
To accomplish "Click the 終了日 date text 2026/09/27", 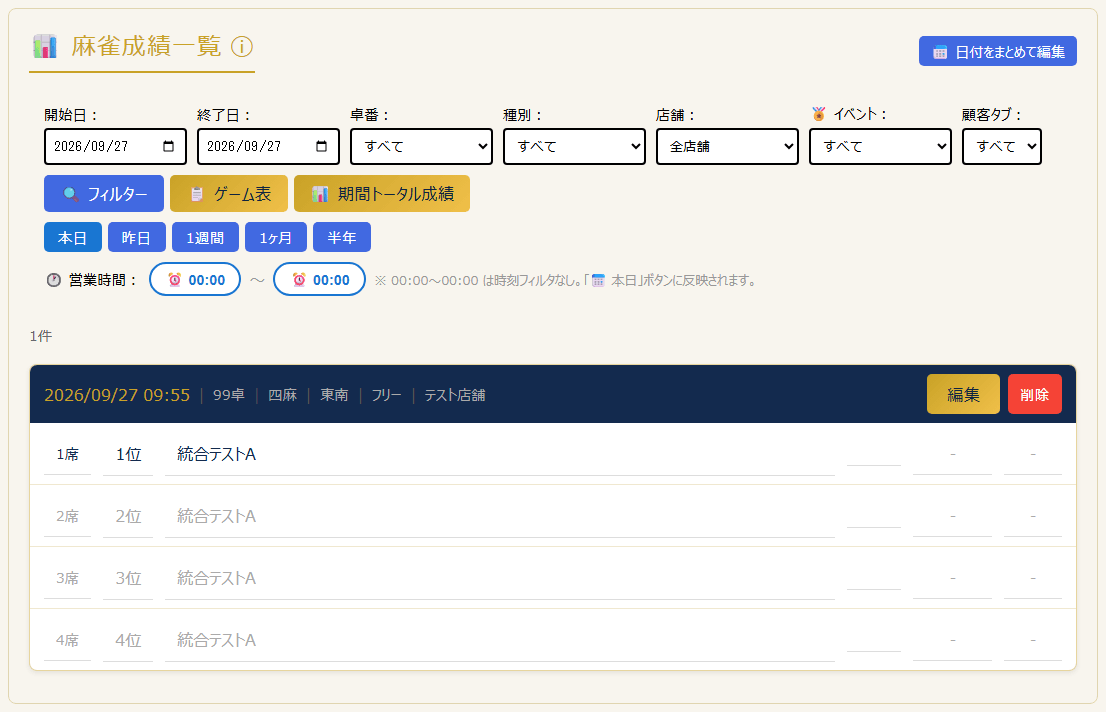I will coord(244,146).
